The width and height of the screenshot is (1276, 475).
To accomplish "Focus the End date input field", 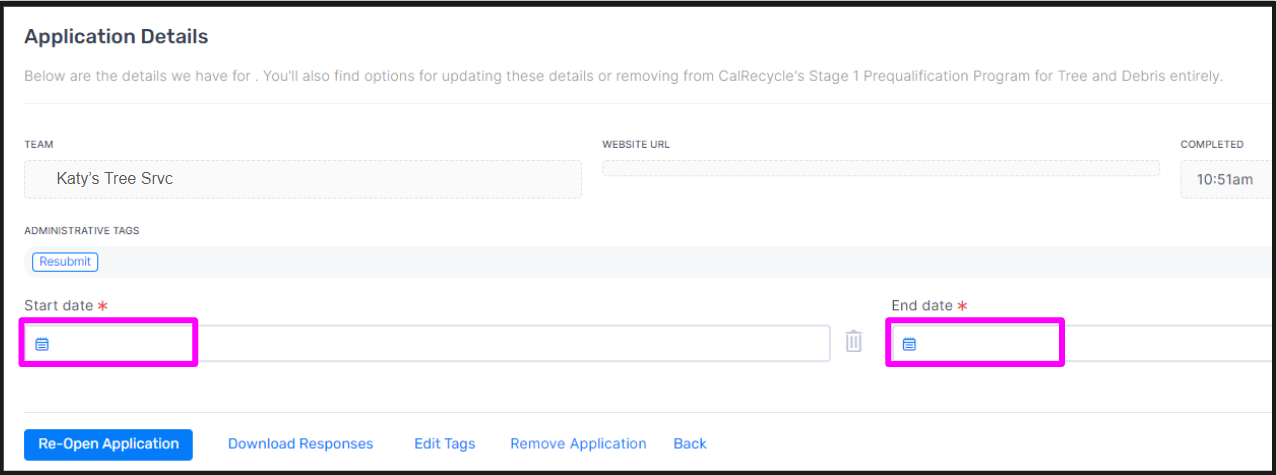I will [x=1082, y=343].
